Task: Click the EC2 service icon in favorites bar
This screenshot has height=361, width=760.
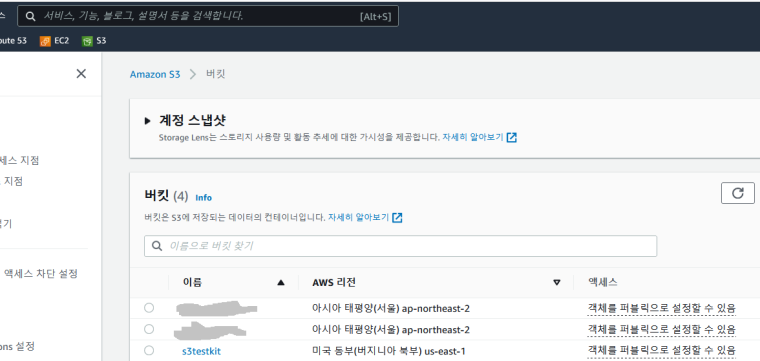Action: coord(45,41)
